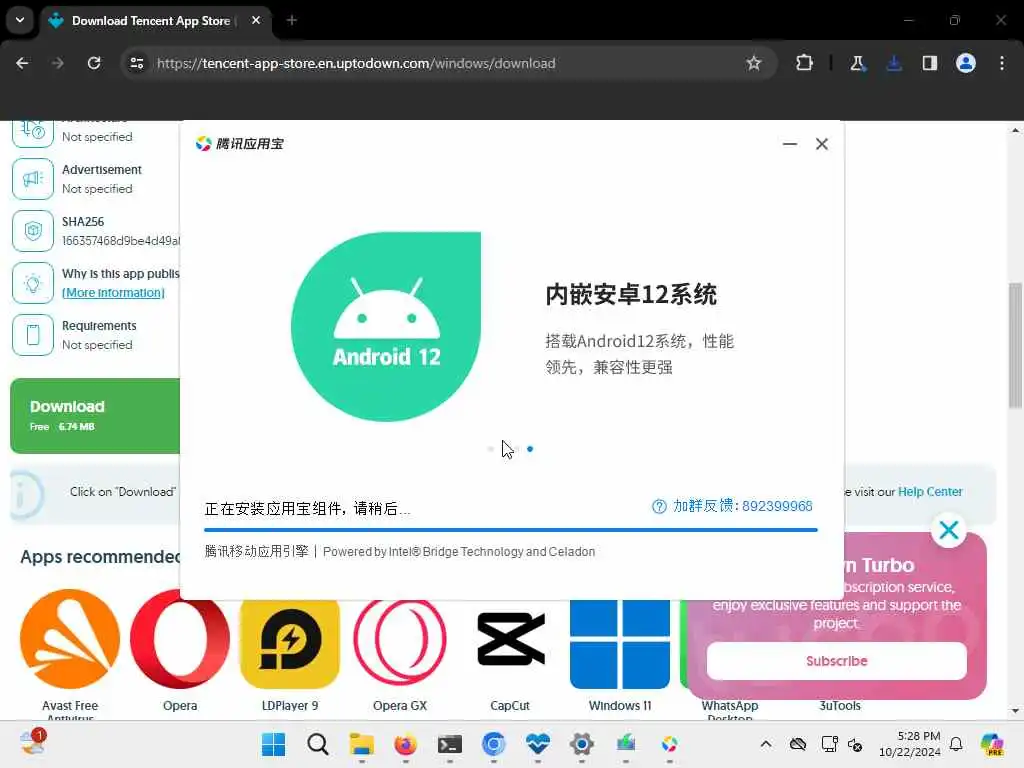
Task: Reload the Uptodown download page
Action: 94,63
